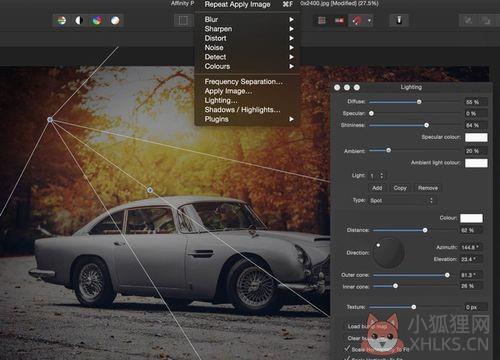The width and height of the screenshot is (500, 360).
Task: Click the first arrange icon at toolbar right
Action: tap(468, 21)
